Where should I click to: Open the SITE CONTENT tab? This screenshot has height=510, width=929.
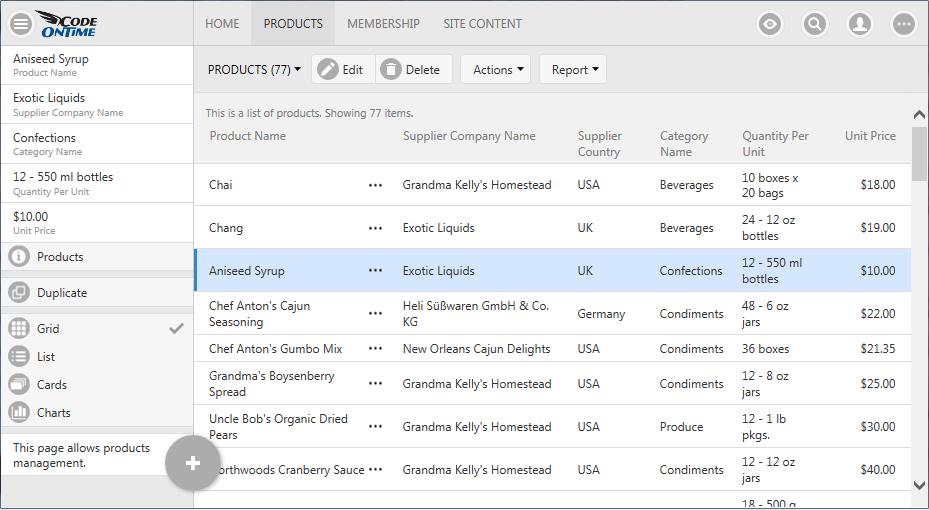tap(483, 24)
